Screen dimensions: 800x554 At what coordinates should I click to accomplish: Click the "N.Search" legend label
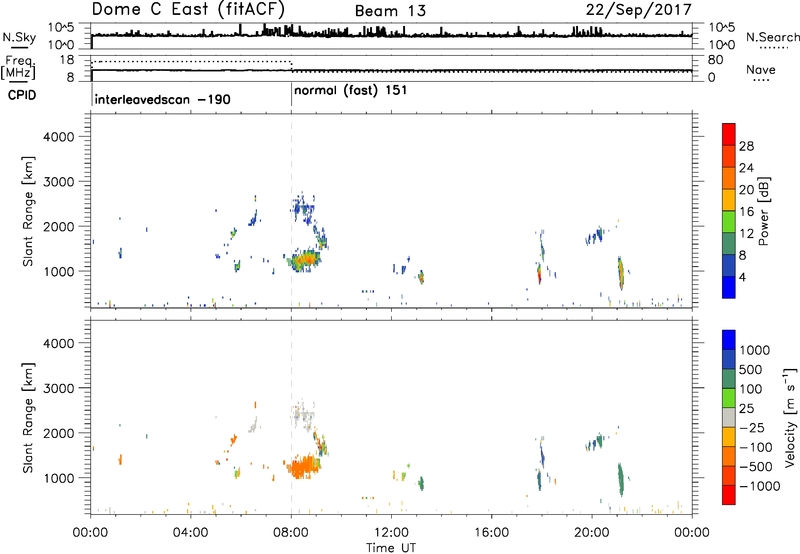(772, 37)
